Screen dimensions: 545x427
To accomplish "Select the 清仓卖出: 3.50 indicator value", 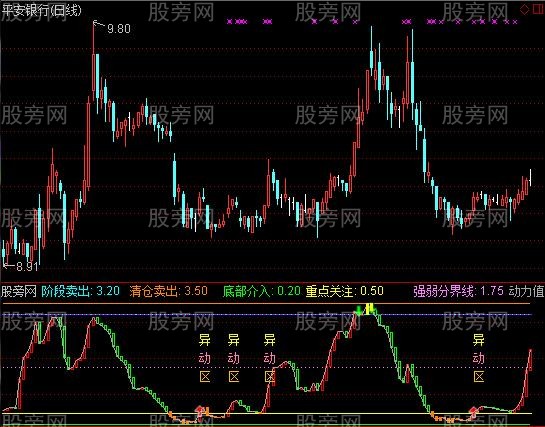I will (169, 291).
